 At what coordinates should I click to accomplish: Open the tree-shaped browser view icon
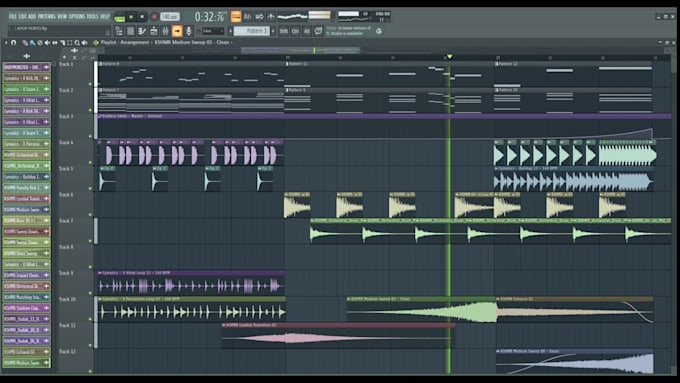point(119,31)
